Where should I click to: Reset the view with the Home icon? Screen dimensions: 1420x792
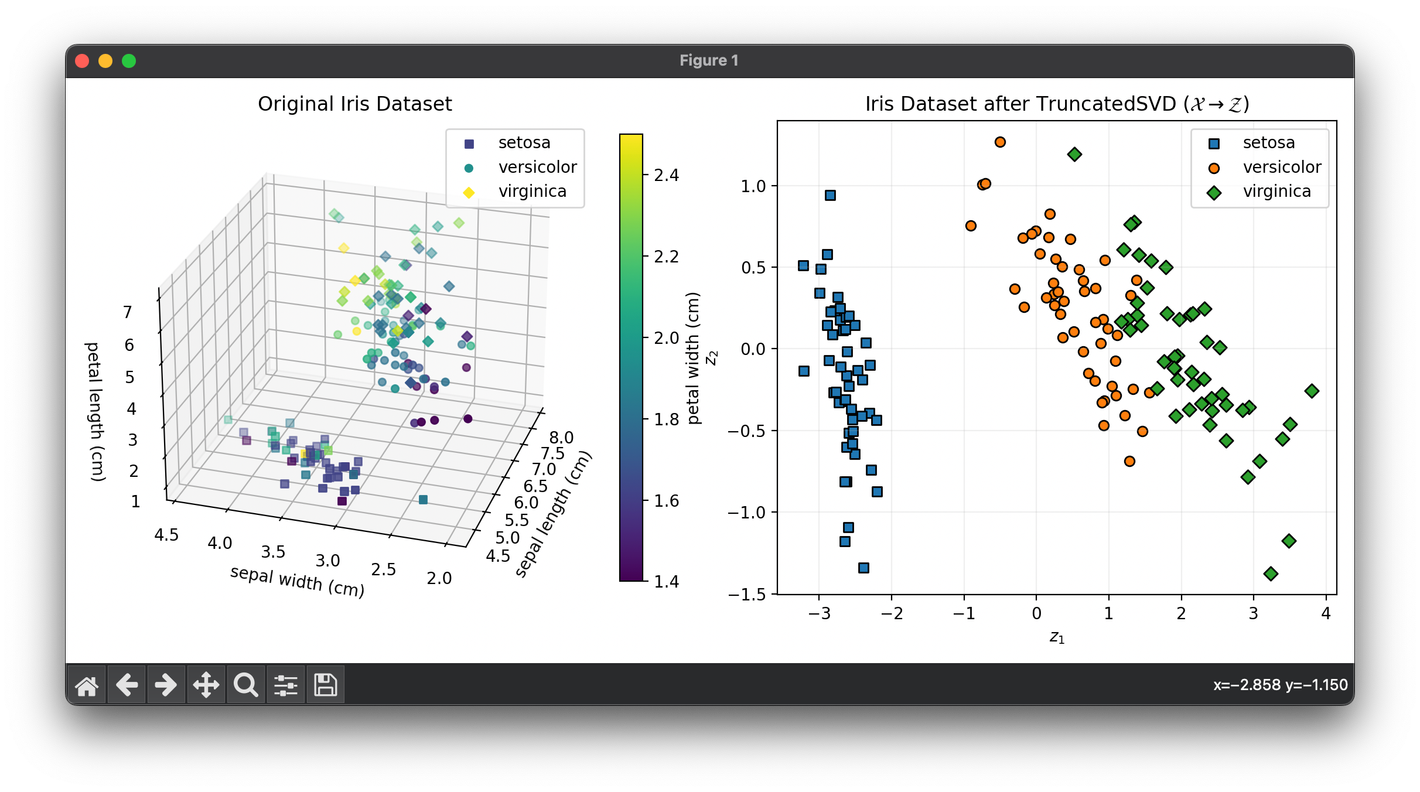coord(86,685)
